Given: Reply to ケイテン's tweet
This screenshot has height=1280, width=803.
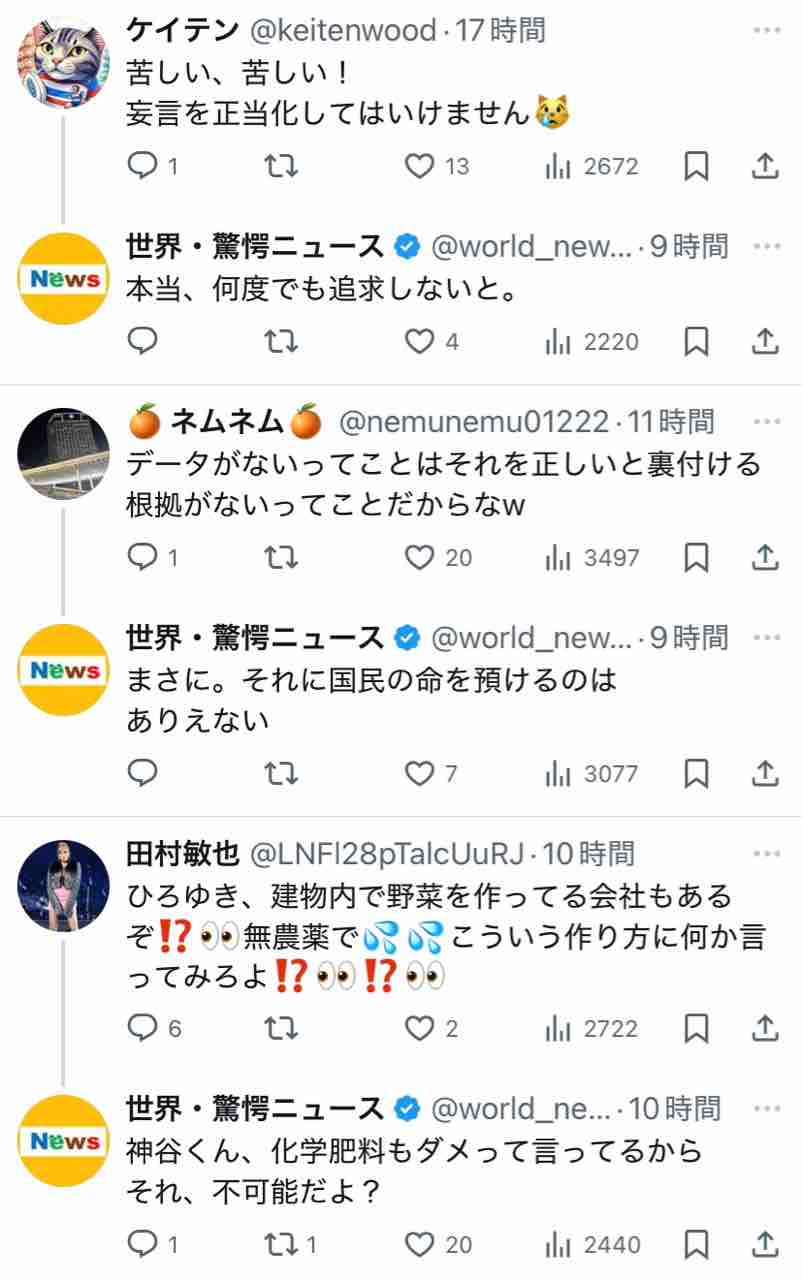Looking at the screenshot, I should 144,166.
